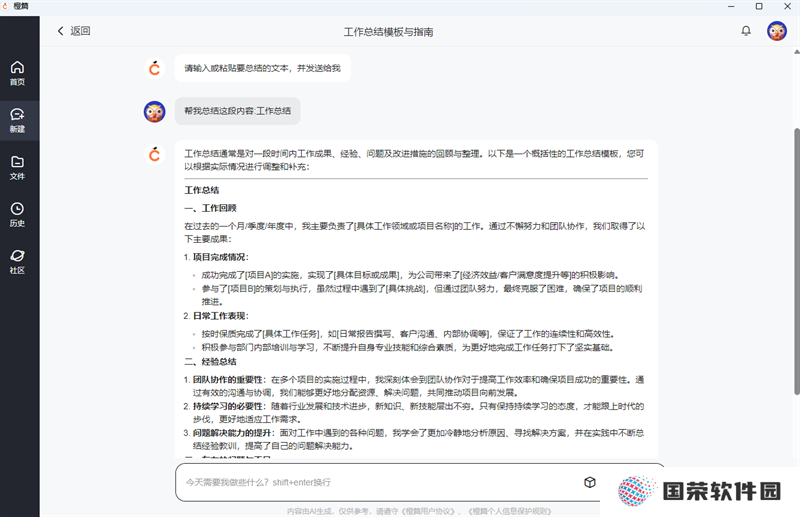
Task: Open the 文件 files section
Action: point(17,168)
